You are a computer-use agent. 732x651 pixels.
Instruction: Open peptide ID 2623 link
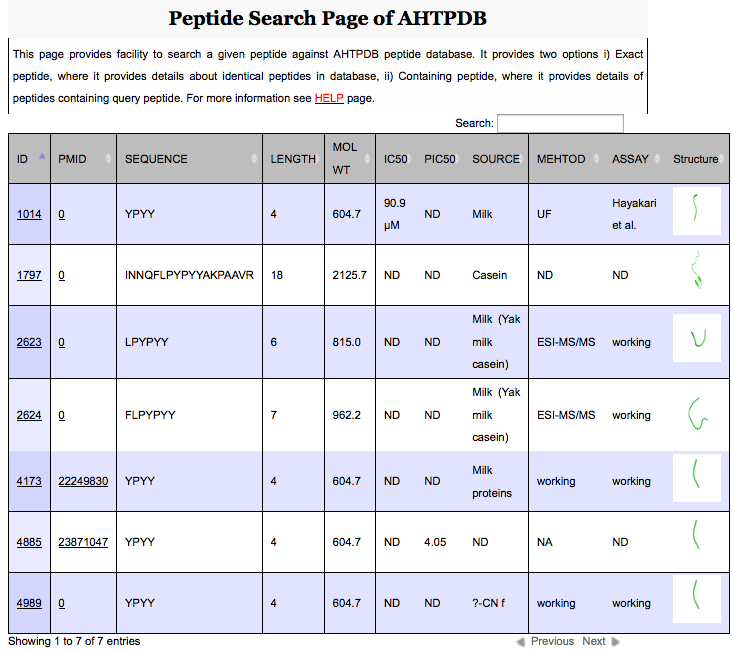click(x=29, y=342)
